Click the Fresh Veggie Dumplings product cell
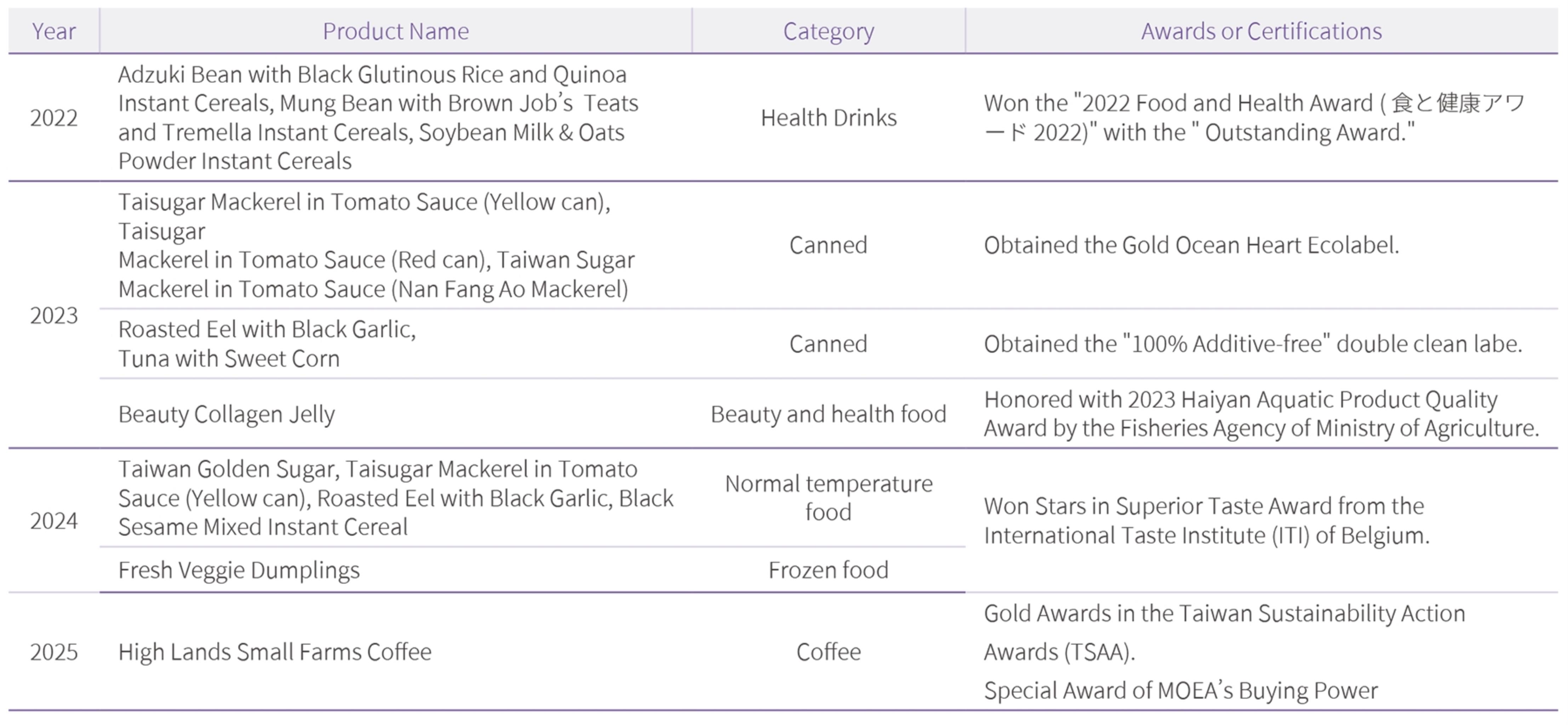Screen dimensions: 1568x725 click(239, 570)
